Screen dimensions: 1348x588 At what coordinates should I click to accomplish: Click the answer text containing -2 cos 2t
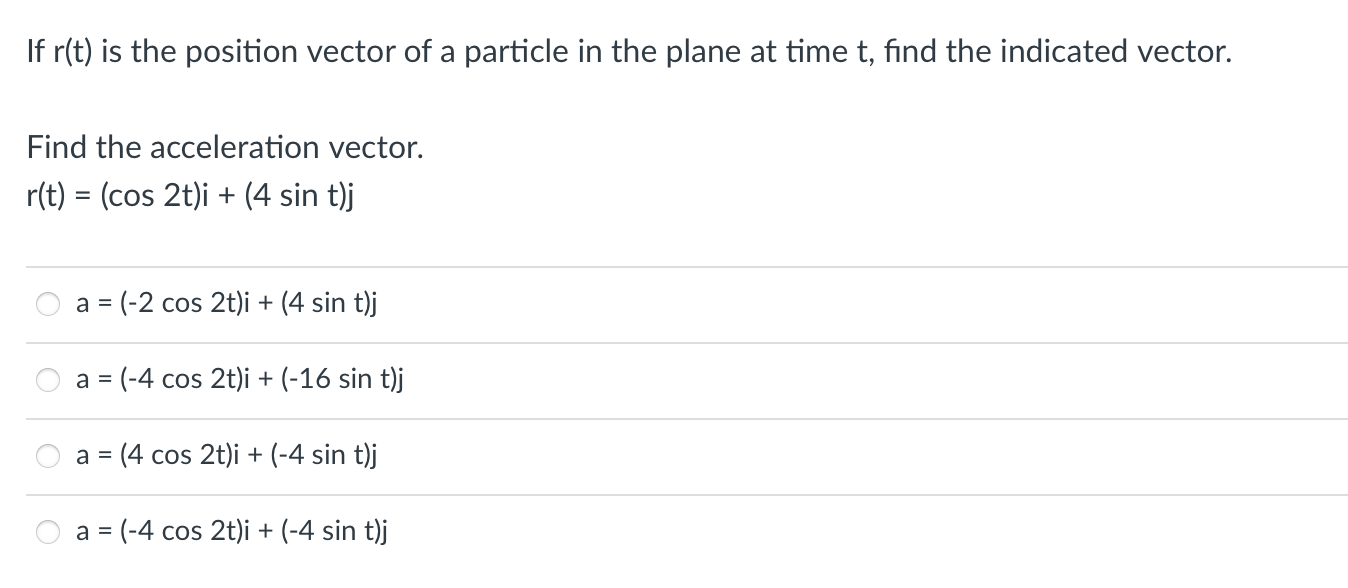(x=227, y=303)
